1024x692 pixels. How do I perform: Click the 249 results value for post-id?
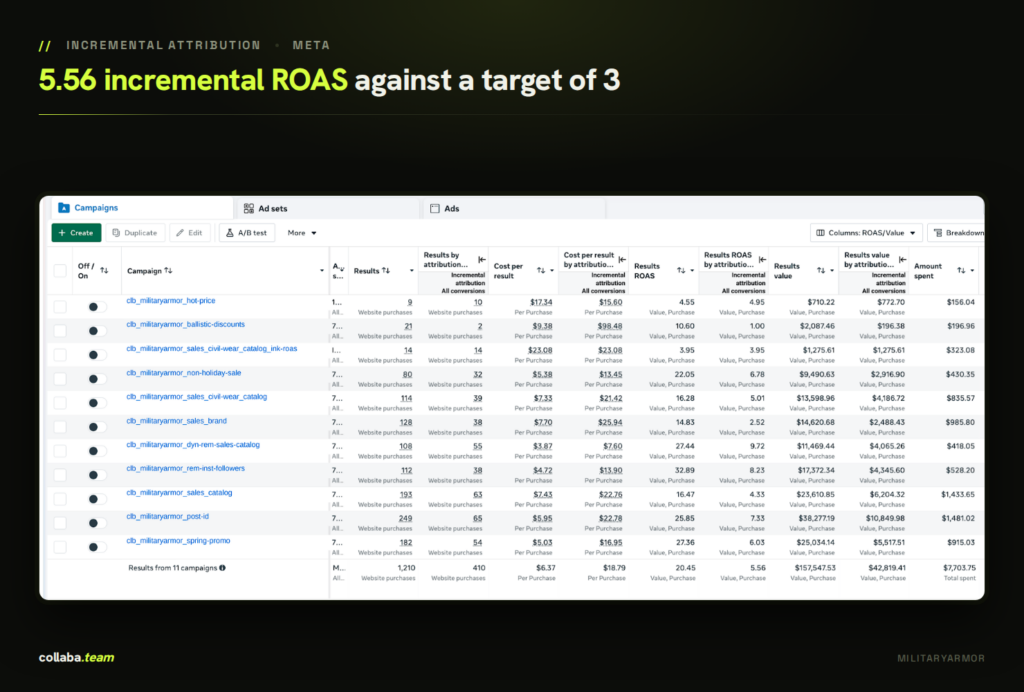coord(406,518)
